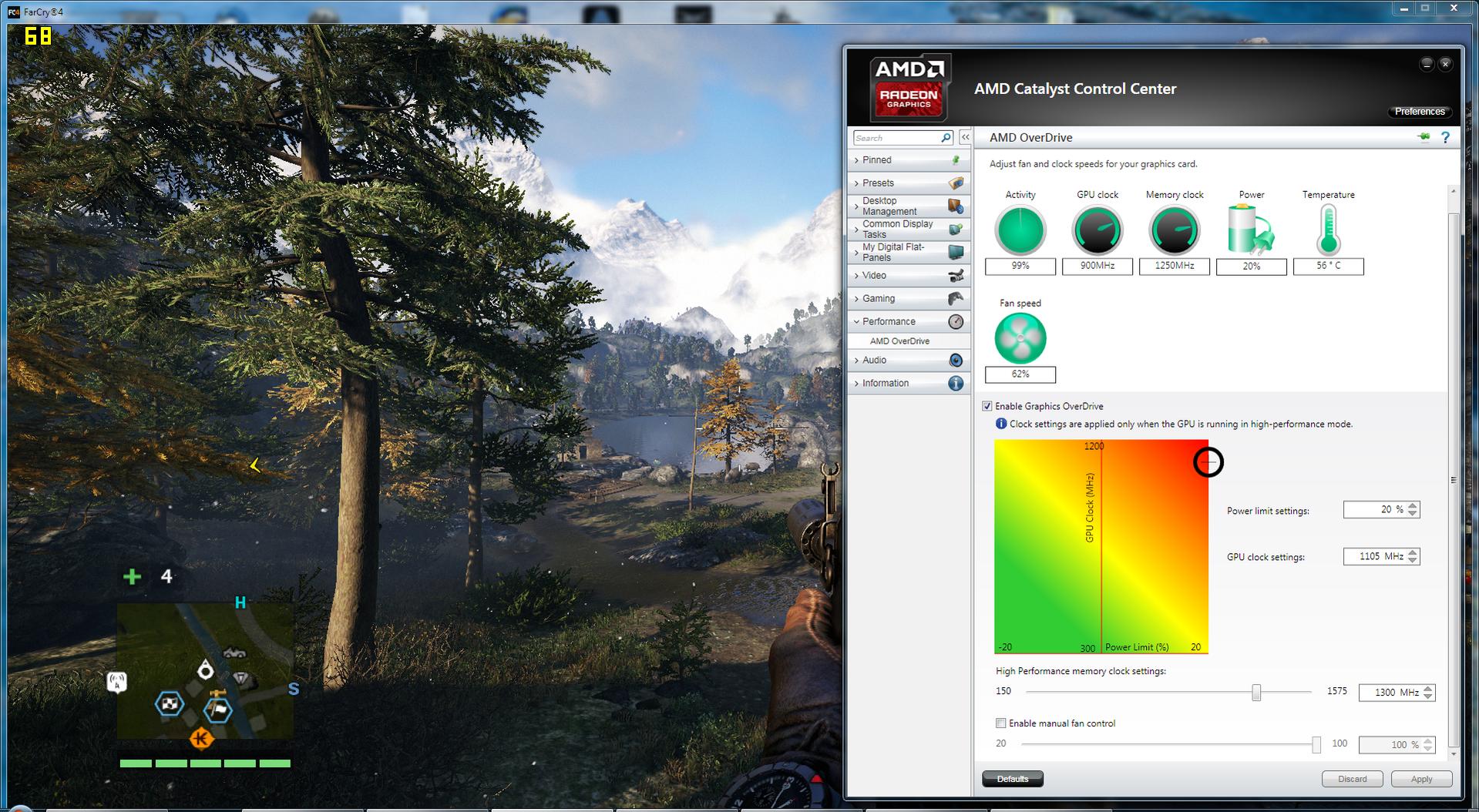This screenshot has width=1479, height=812.
Task: Decrease GPU clock with stepper down arrow
Action: point(1413,561)
